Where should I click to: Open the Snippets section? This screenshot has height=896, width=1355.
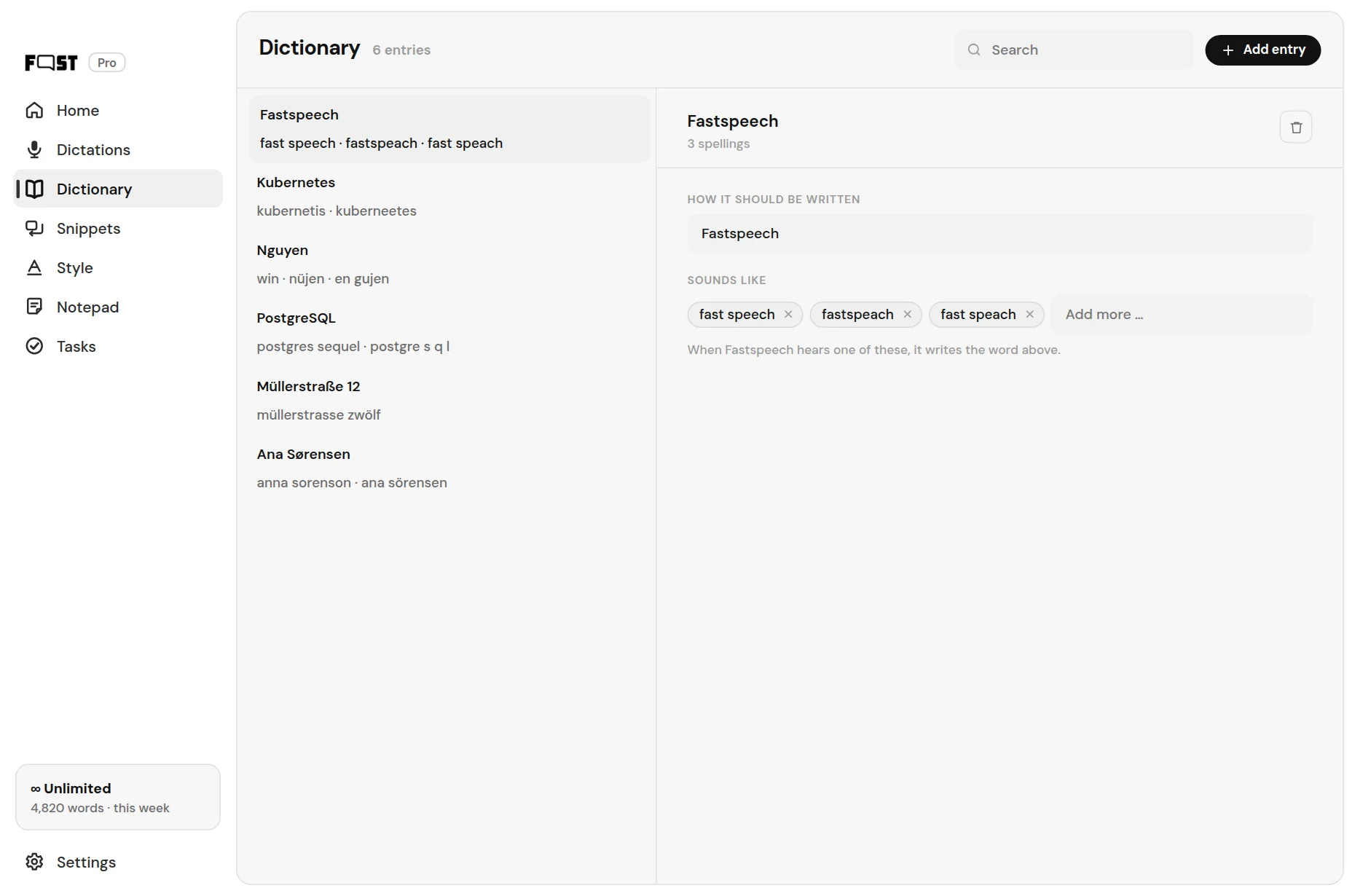click(x=119, y=229)
